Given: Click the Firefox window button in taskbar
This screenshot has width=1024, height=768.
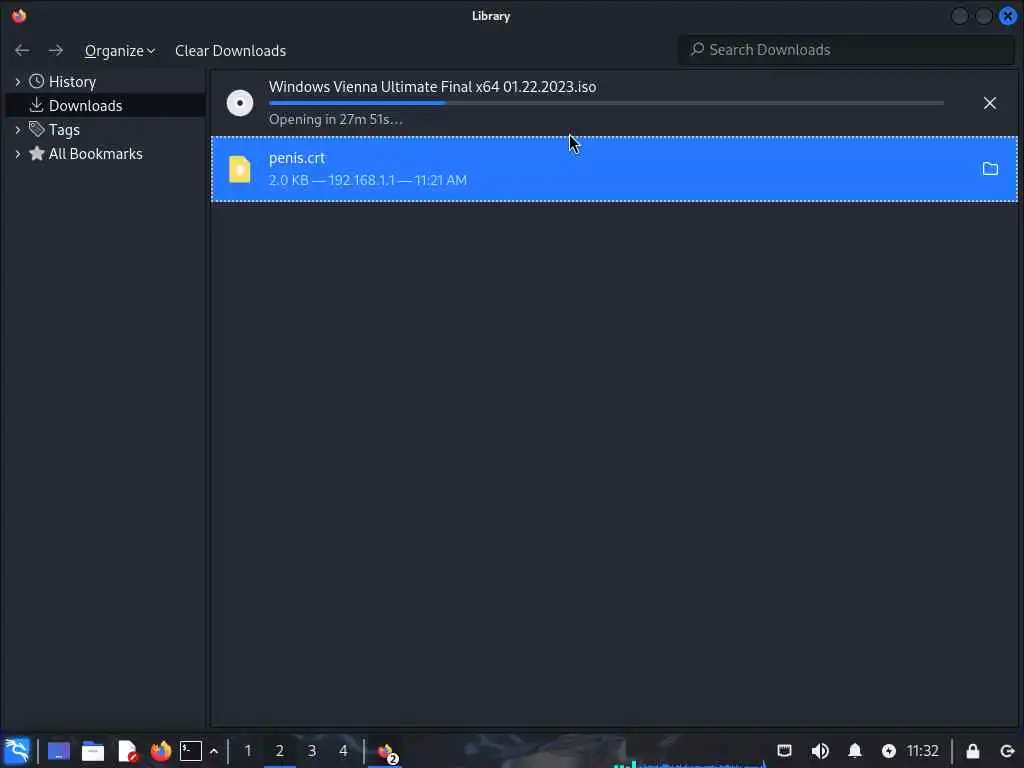Looking at the screenshot, I should [x=387, y=752].
